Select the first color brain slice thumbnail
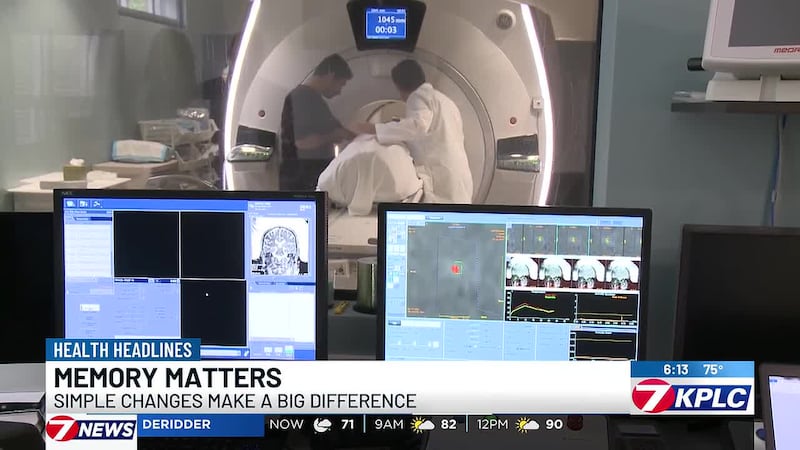The width and height of the screenshot is (800, 450). pos(521,273)
